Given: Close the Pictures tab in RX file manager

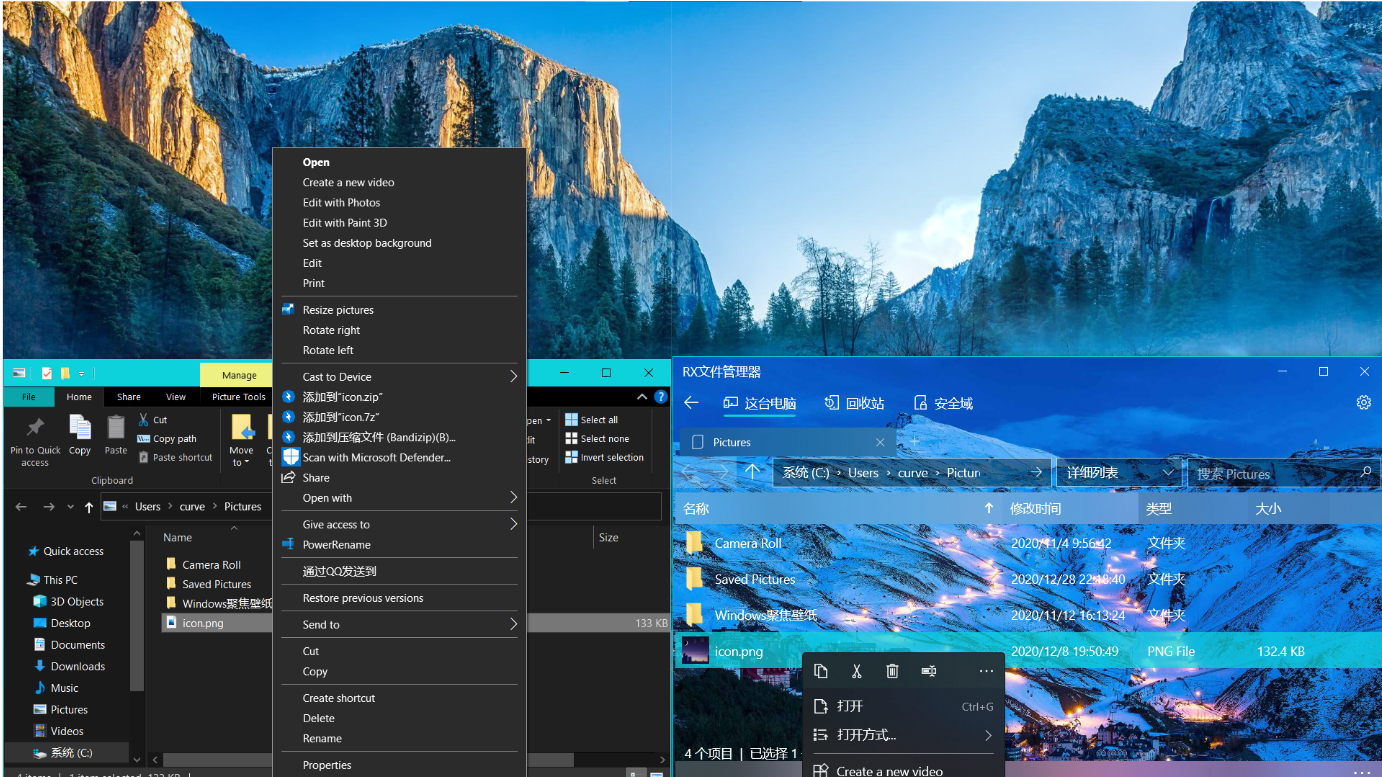Looking at the screenshot, I should click(880, 442).
